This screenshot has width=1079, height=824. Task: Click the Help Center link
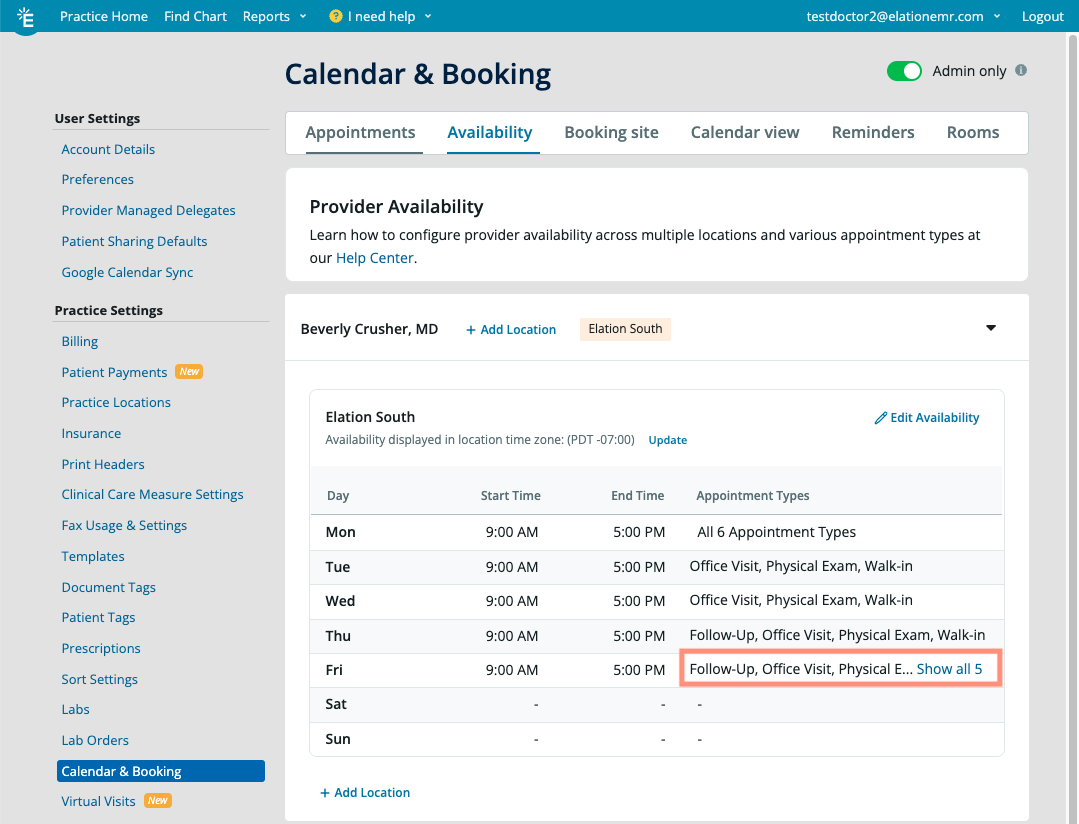375,258
